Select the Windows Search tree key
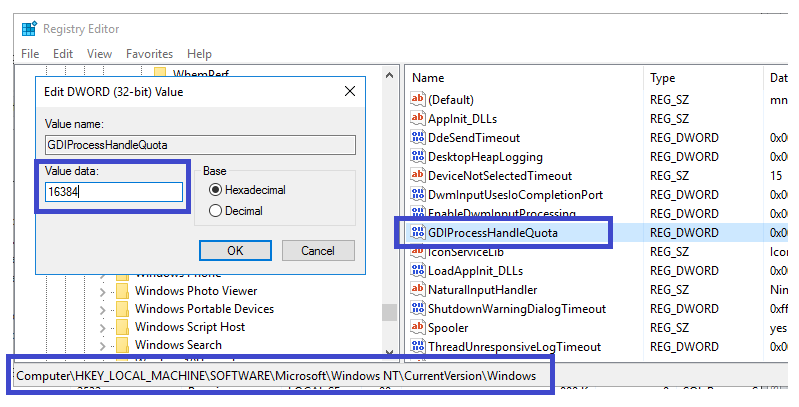Image resolution: width=799 pixels, height=407 pixels. pyautogui.click(x=178, y=345)
